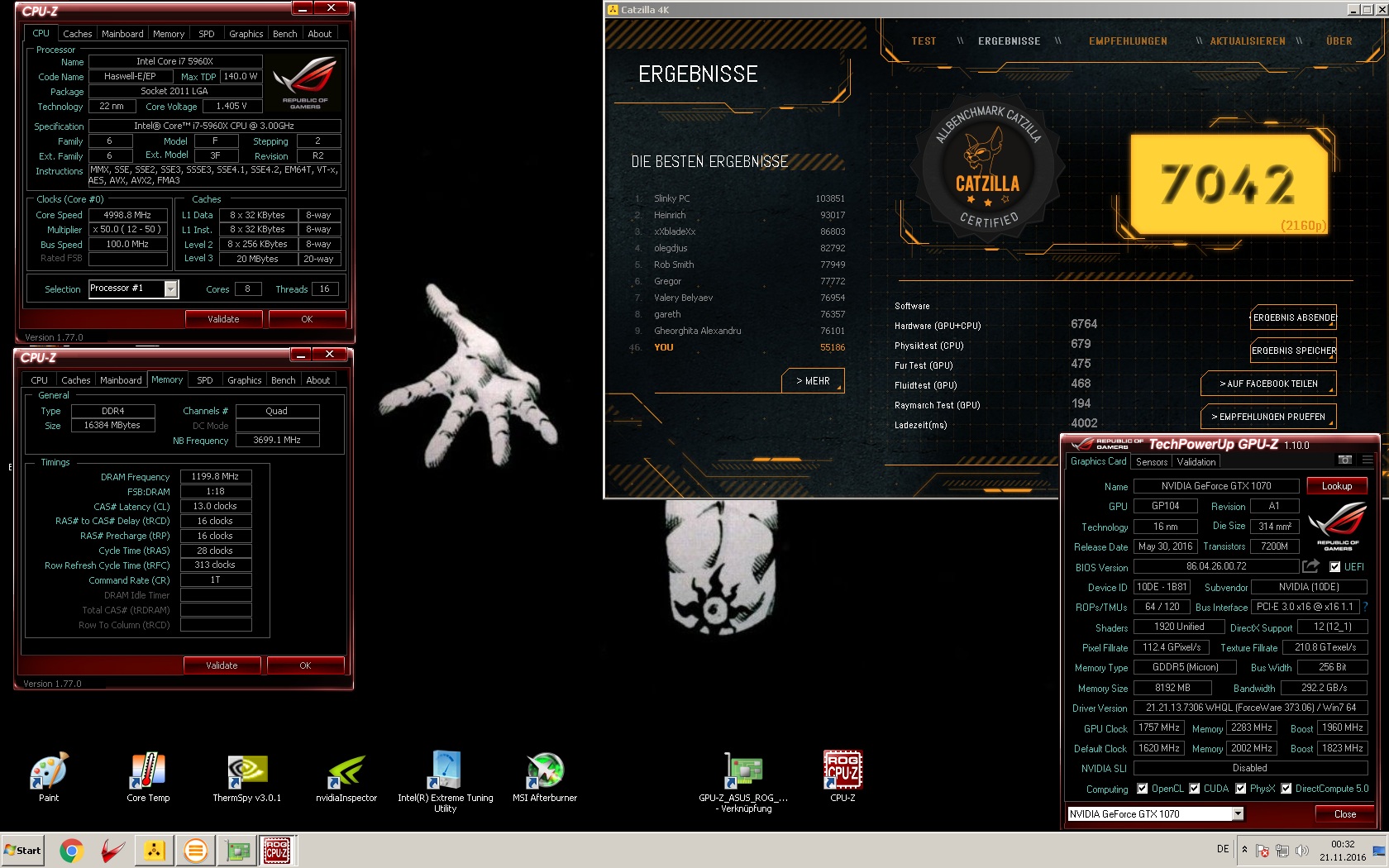Click security flag tray icon
The image size is (1389, 868).
(x=1262, y=851)
